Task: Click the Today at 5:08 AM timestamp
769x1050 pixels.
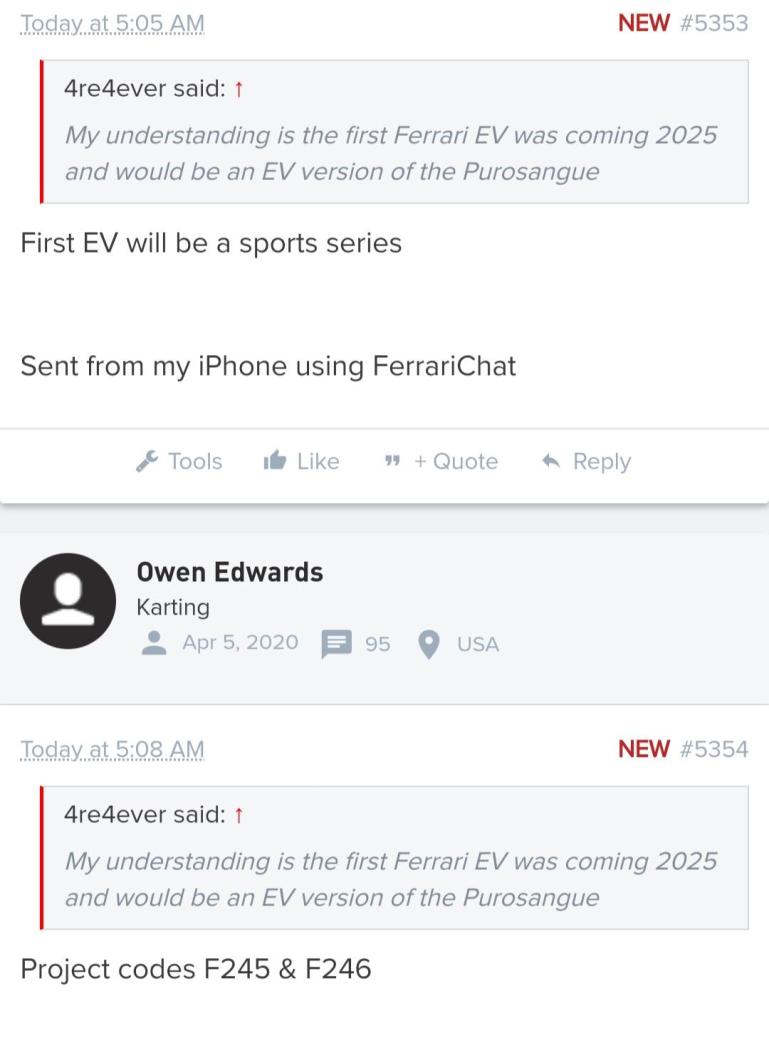Action: click(x=112, y=749)
